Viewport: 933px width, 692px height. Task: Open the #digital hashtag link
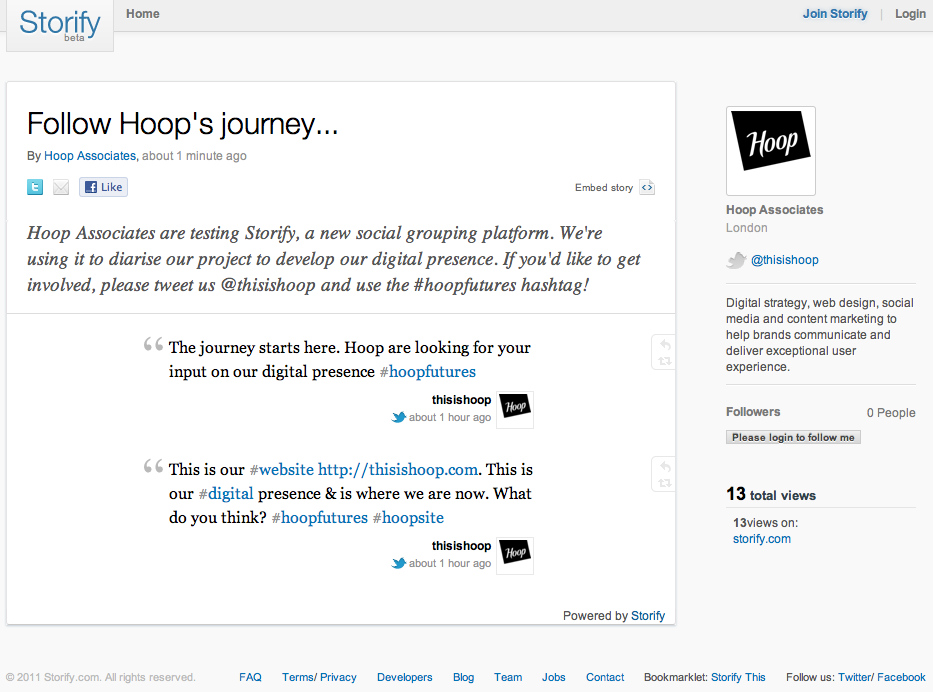tap(226, 494)
